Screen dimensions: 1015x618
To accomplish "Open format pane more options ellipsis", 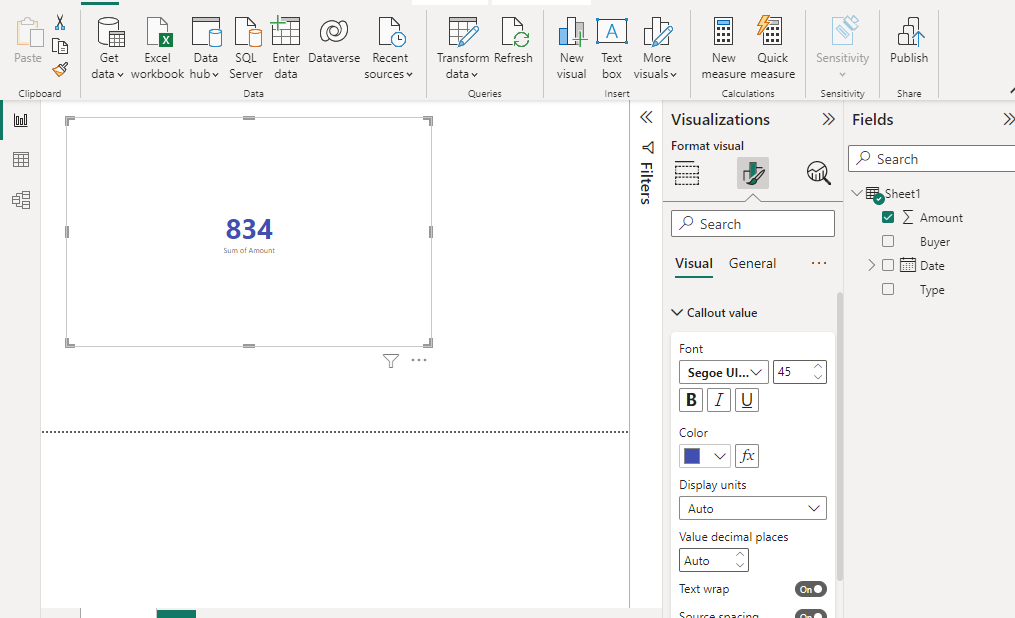I will pyautogui.click(x=819, y=263).
